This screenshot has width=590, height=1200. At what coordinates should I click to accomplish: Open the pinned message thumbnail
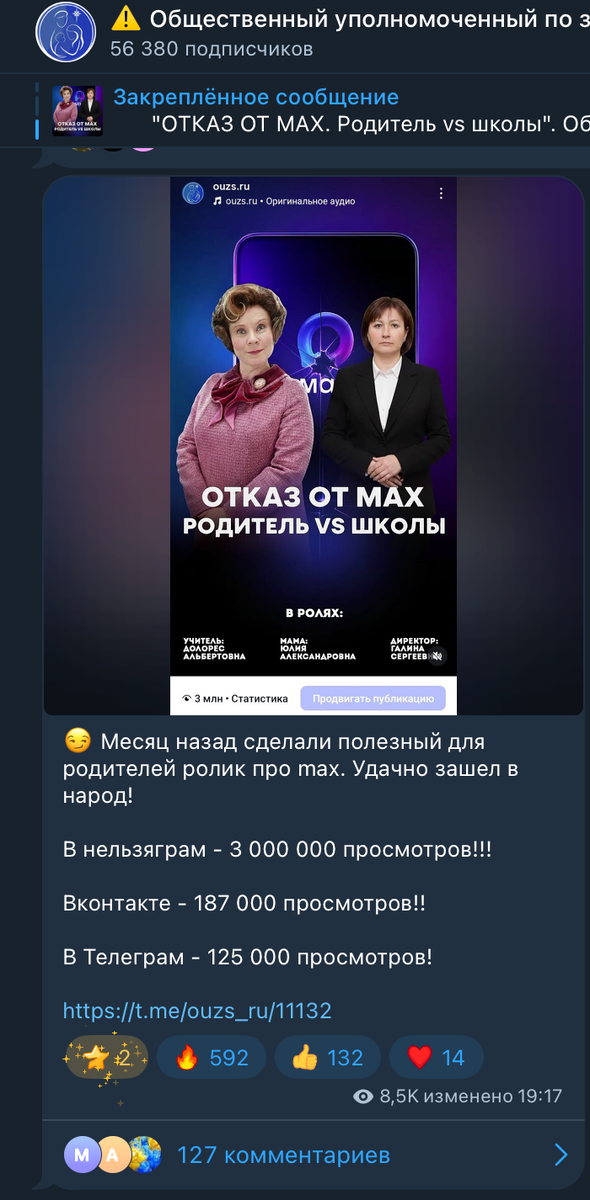pyautogui.click(x=77, y=111)
